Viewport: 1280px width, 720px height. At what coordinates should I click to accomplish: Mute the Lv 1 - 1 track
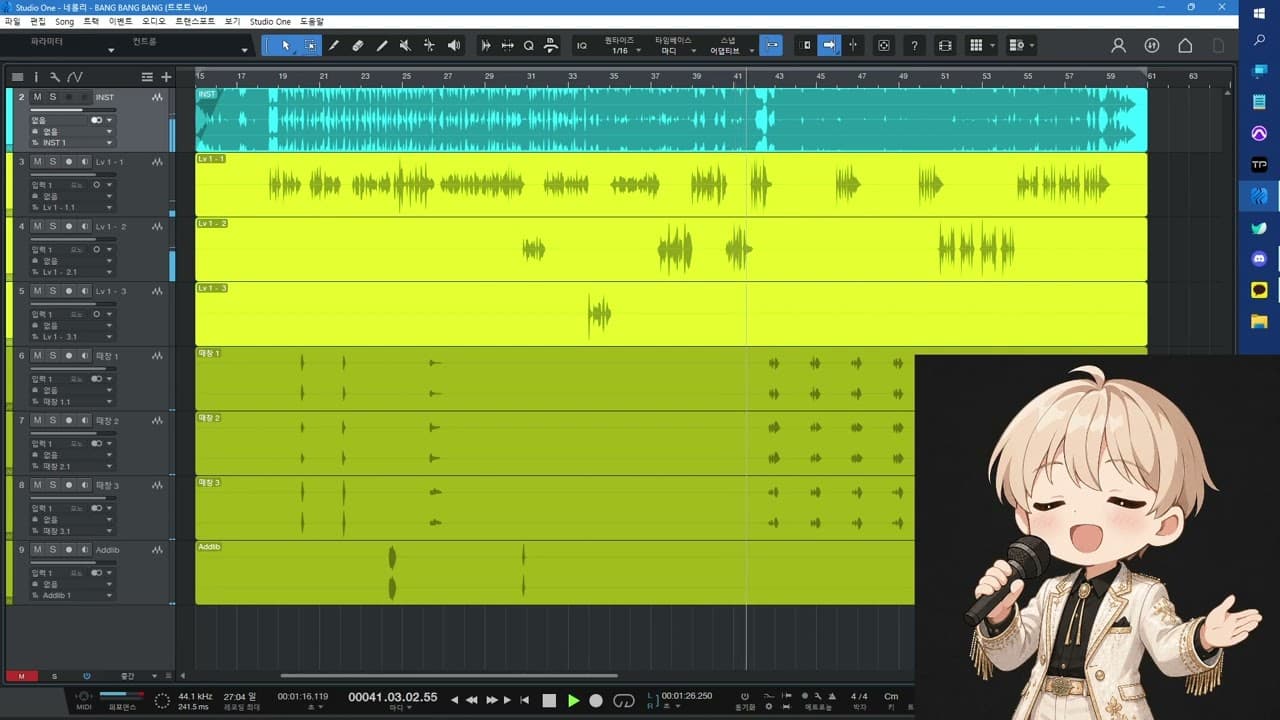click(37, 161)
